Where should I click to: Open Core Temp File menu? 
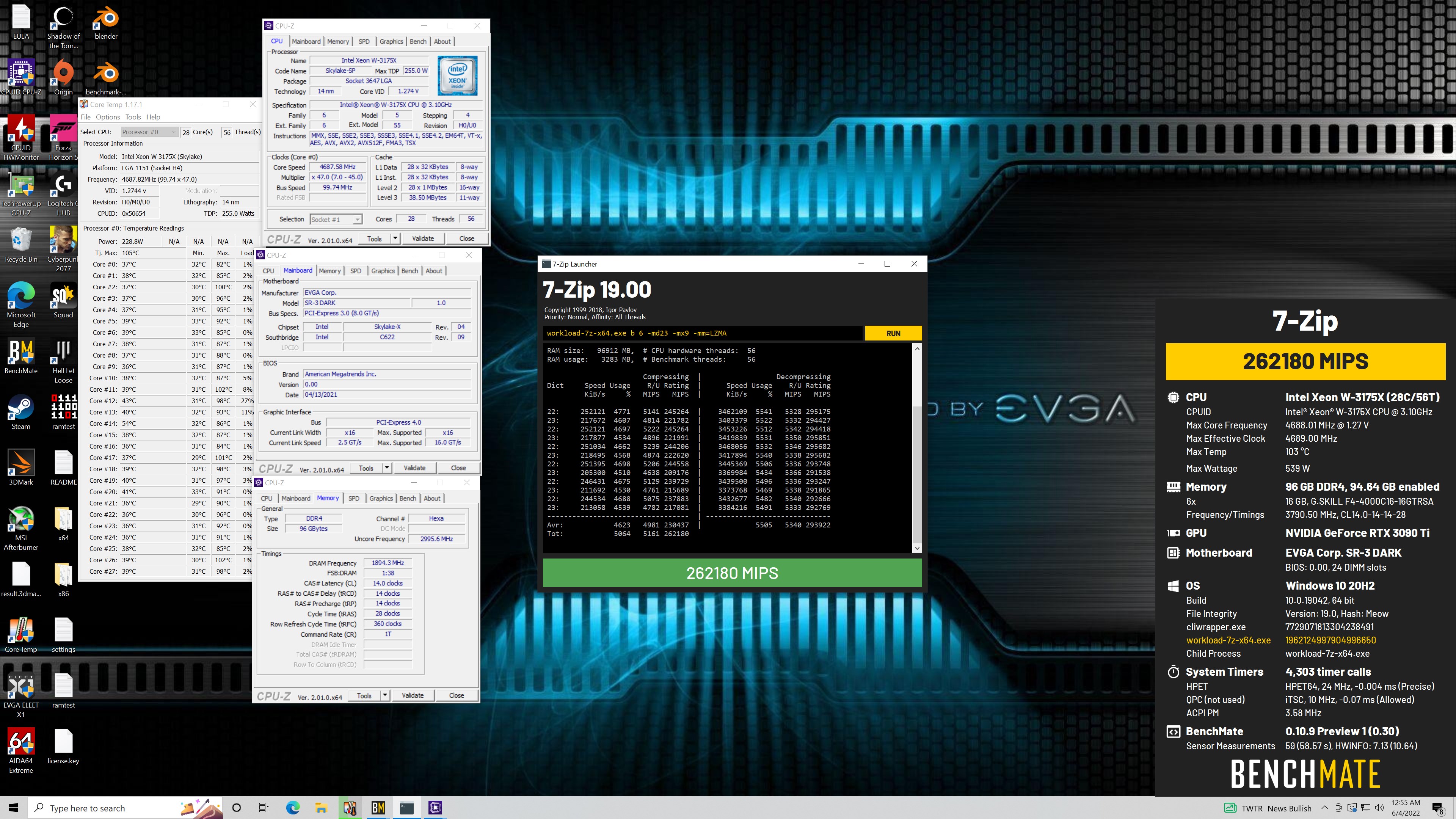point(85,117)
